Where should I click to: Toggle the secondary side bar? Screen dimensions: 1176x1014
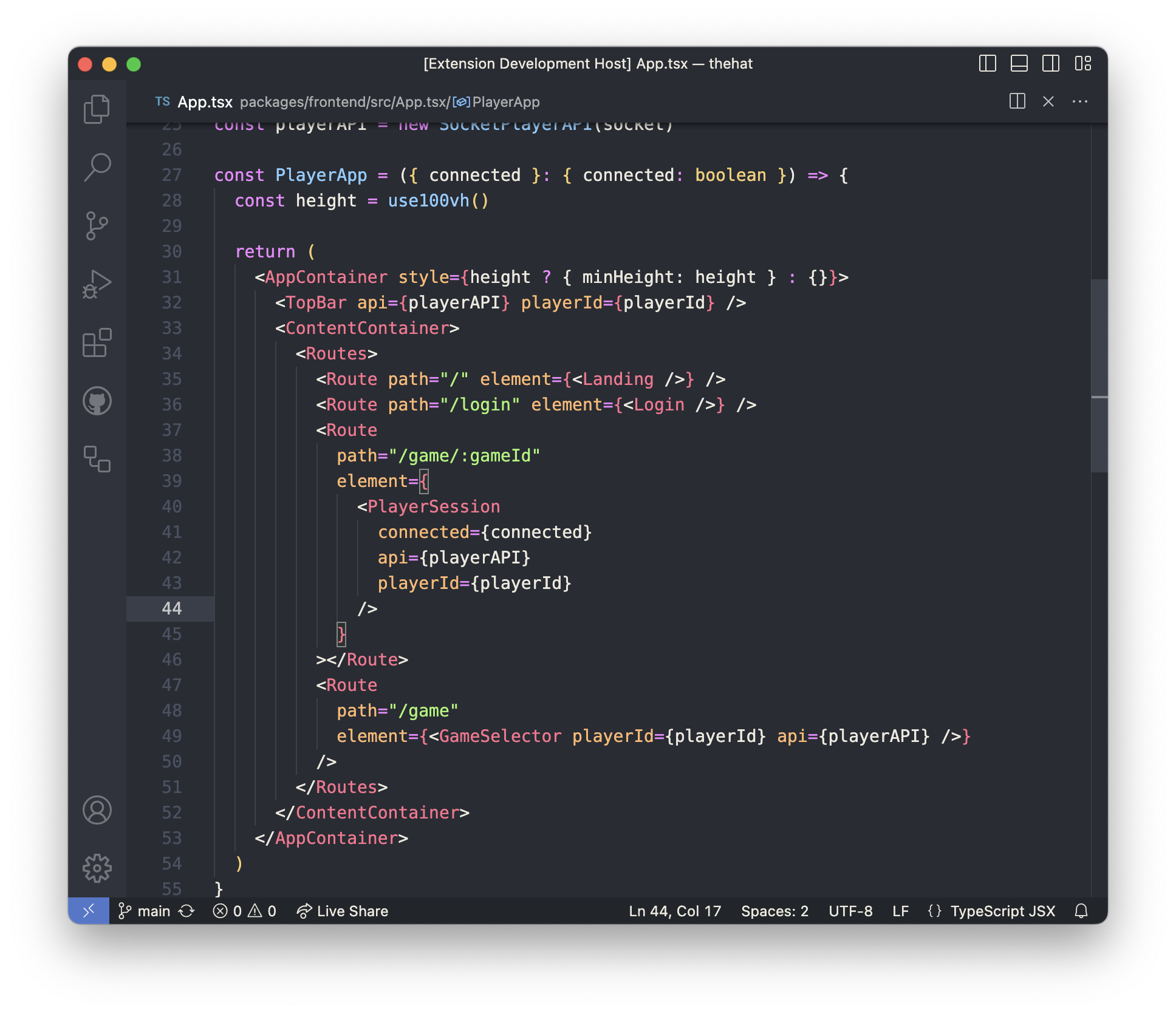(1050, 64)
